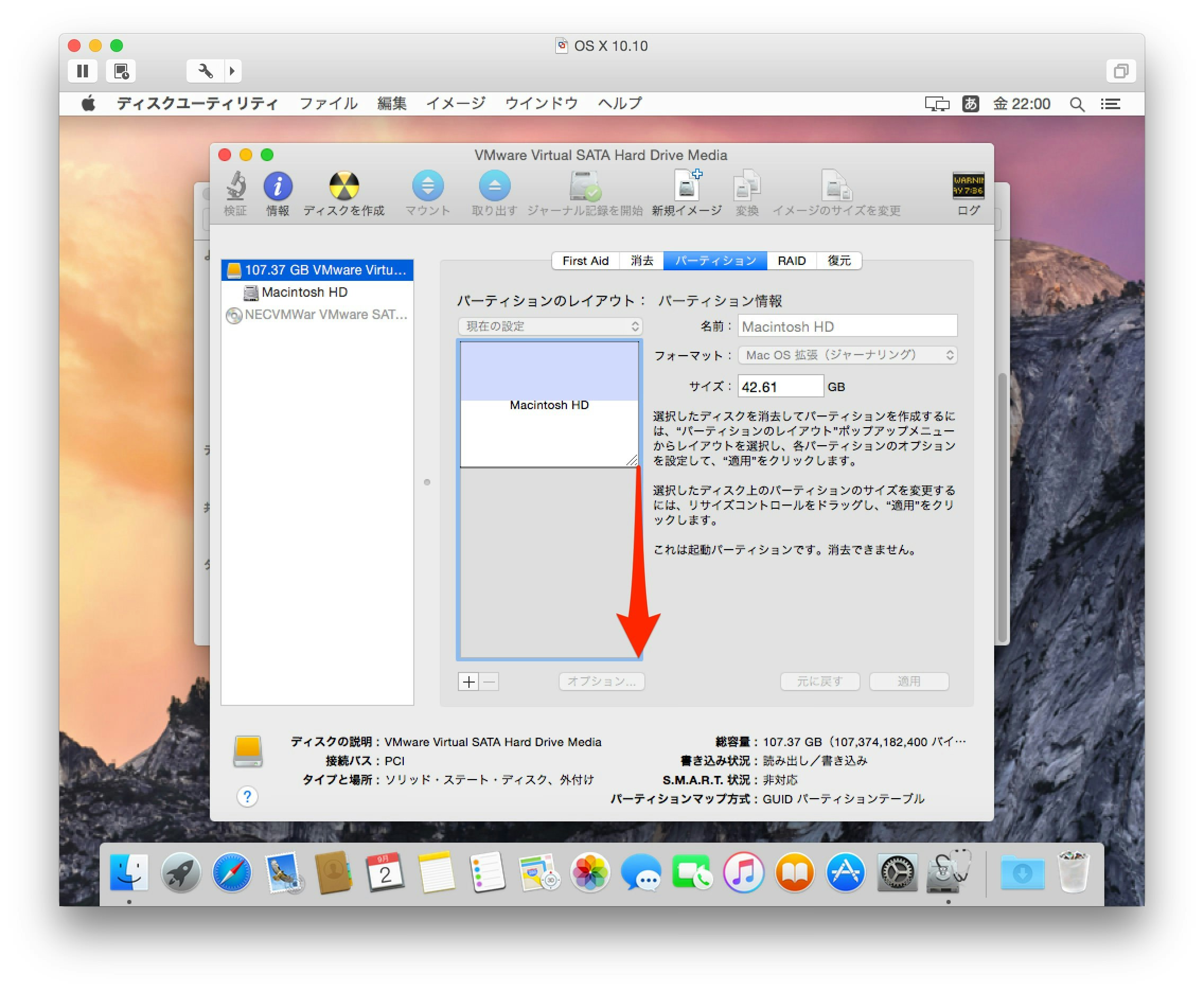Open the ディスクユーティリティ application menu
Viewport: 1204px width, 991px height.
pyautogui.click(x=197, y=103)
